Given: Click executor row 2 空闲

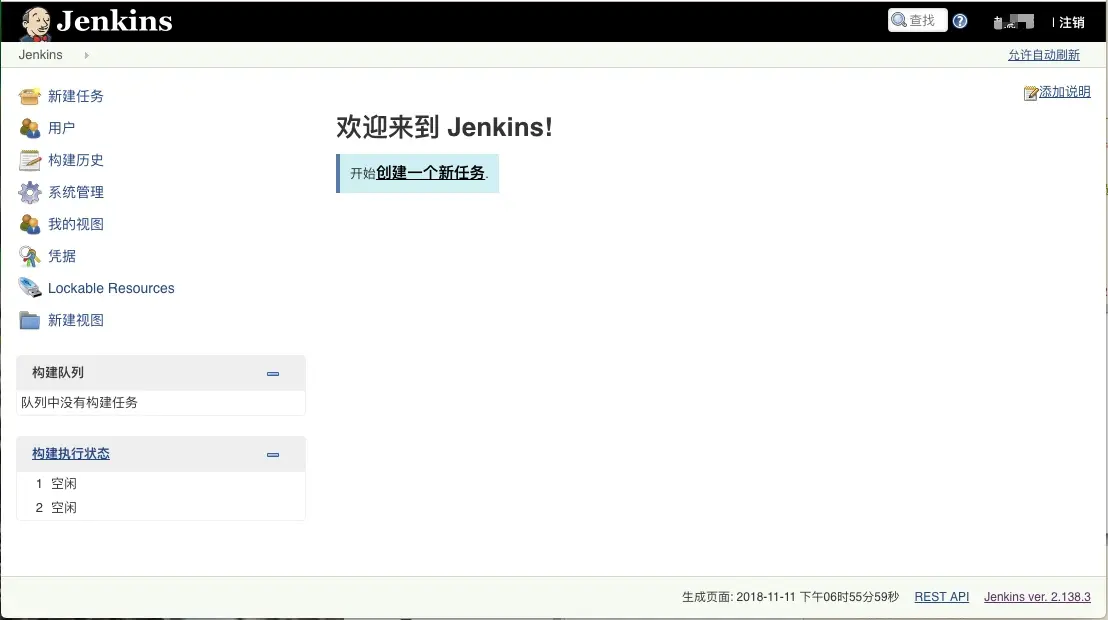Looking at the screenshot, I should click(161, 508).
